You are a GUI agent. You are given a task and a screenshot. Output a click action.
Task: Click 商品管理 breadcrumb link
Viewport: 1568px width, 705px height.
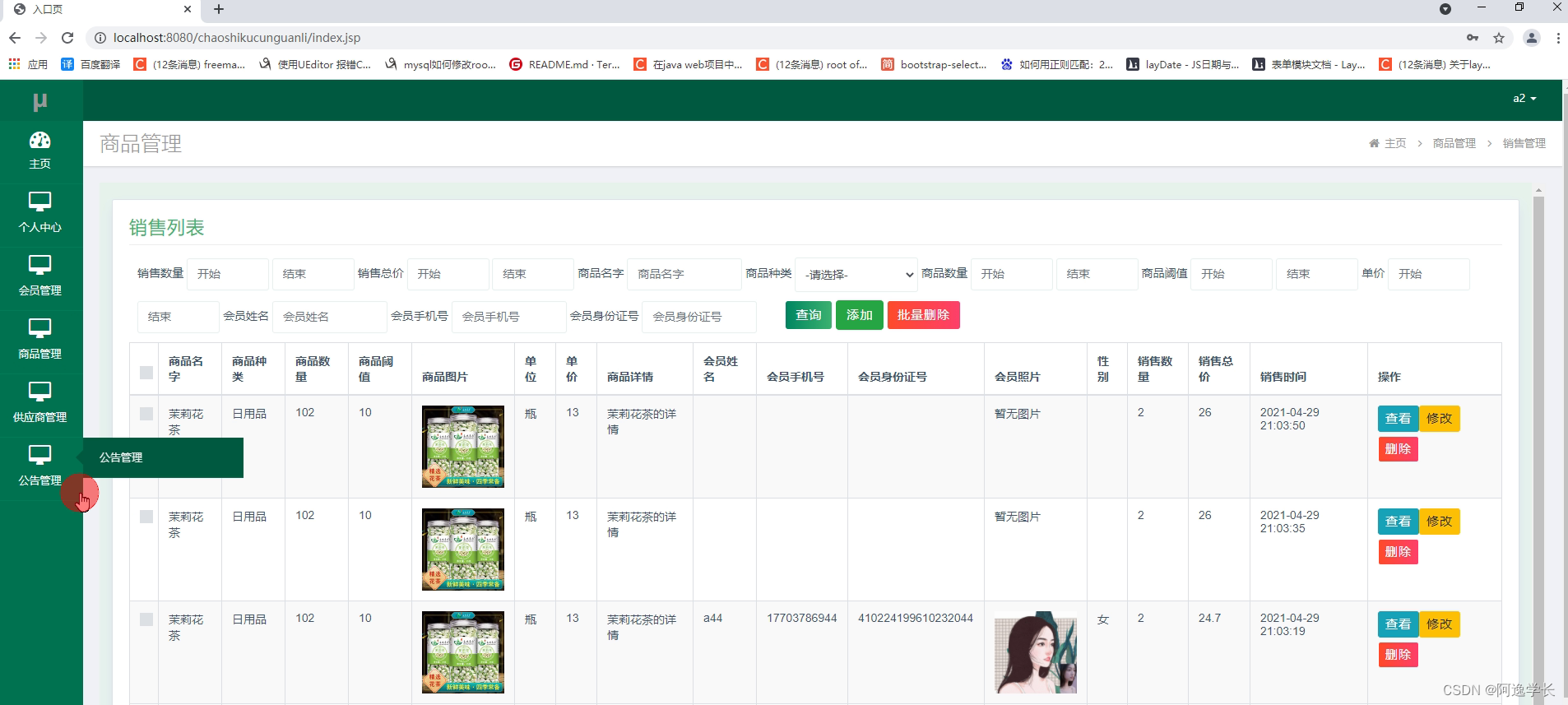click(x=1454, y=143)
